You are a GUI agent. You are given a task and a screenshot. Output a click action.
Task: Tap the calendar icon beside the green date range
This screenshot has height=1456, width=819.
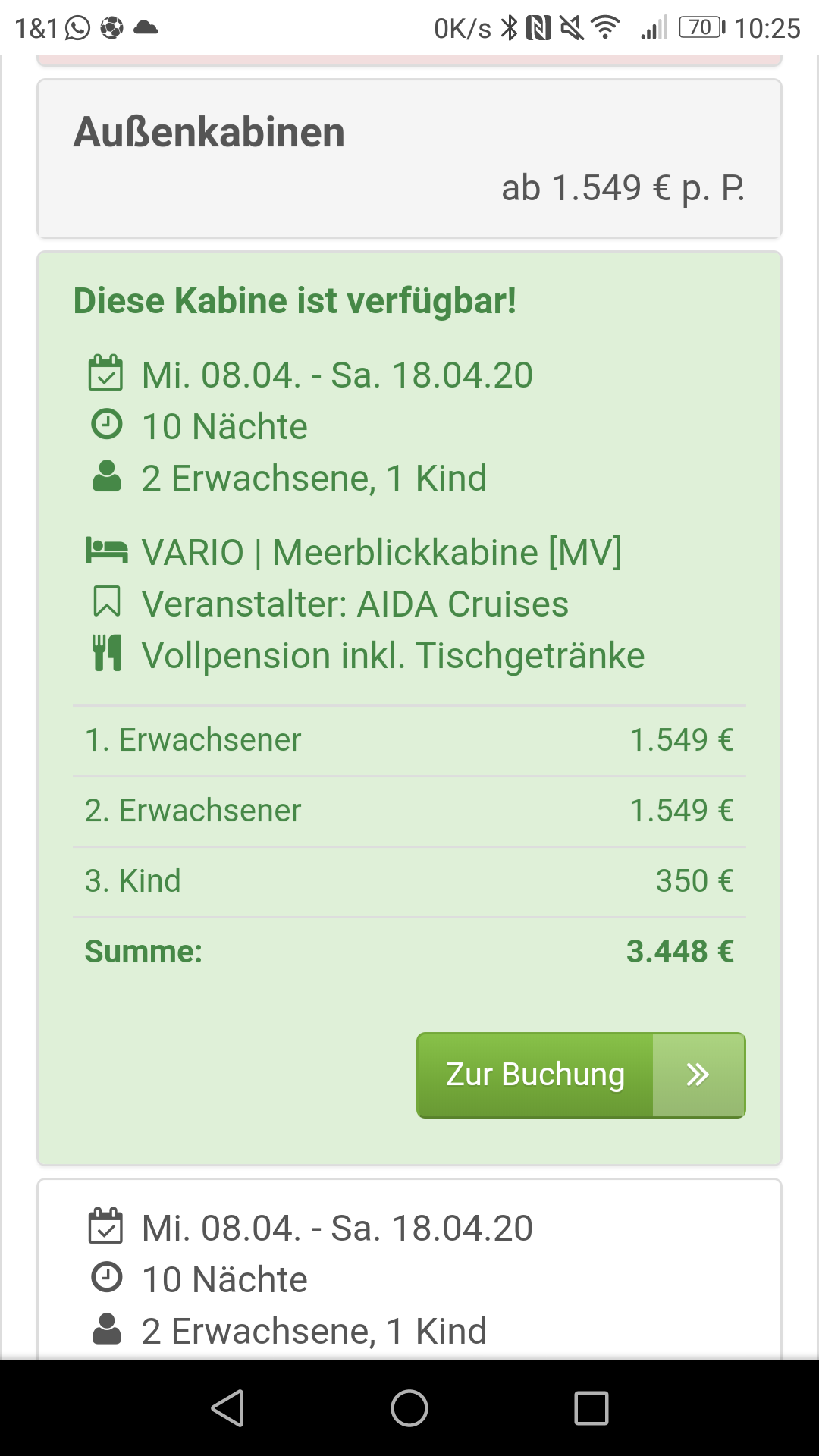point(105,374)
